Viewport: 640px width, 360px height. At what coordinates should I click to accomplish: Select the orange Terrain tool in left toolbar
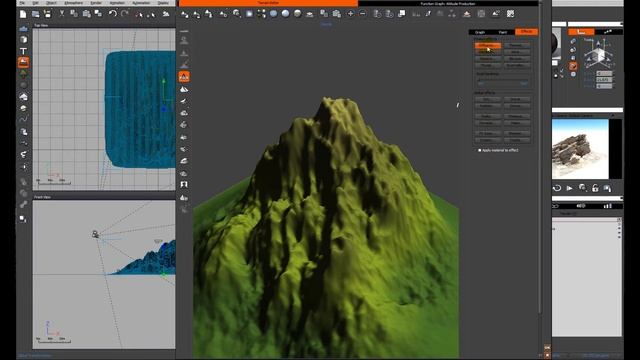pyautogui.click(x=23, y=62)
